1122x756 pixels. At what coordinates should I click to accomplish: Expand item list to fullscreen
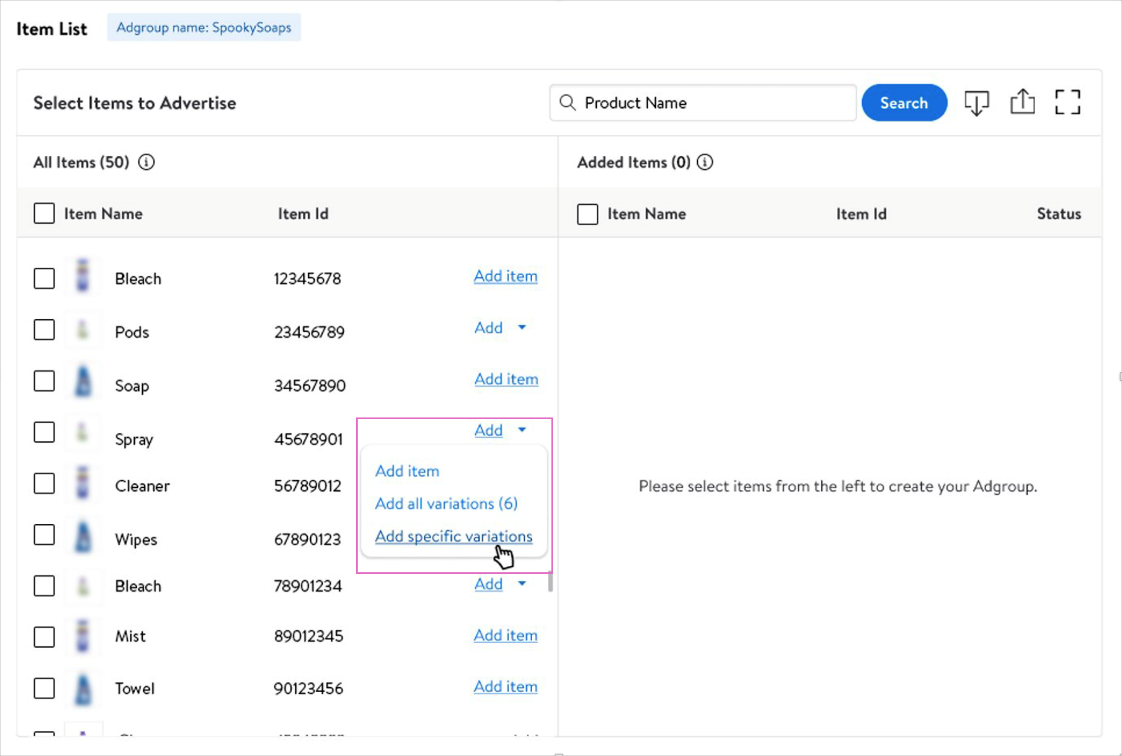coord(1068,102)
